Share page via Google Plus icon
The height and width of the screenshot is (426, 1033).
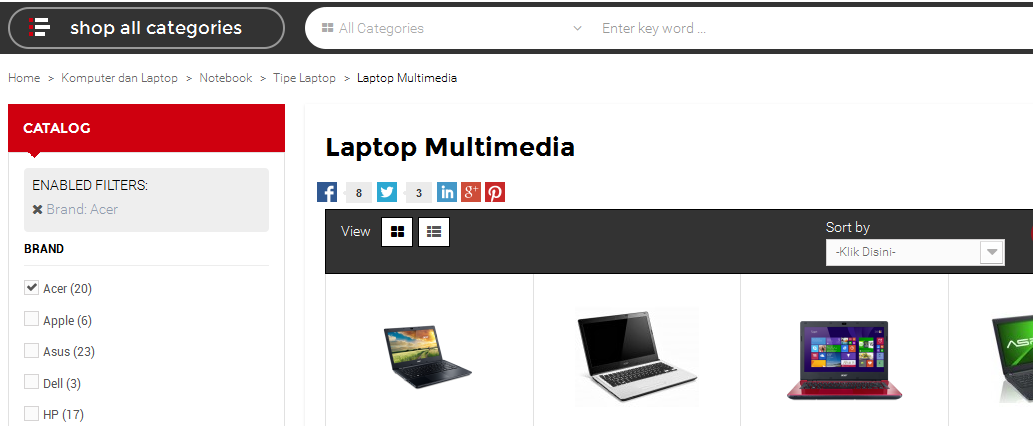pos(471,192)
